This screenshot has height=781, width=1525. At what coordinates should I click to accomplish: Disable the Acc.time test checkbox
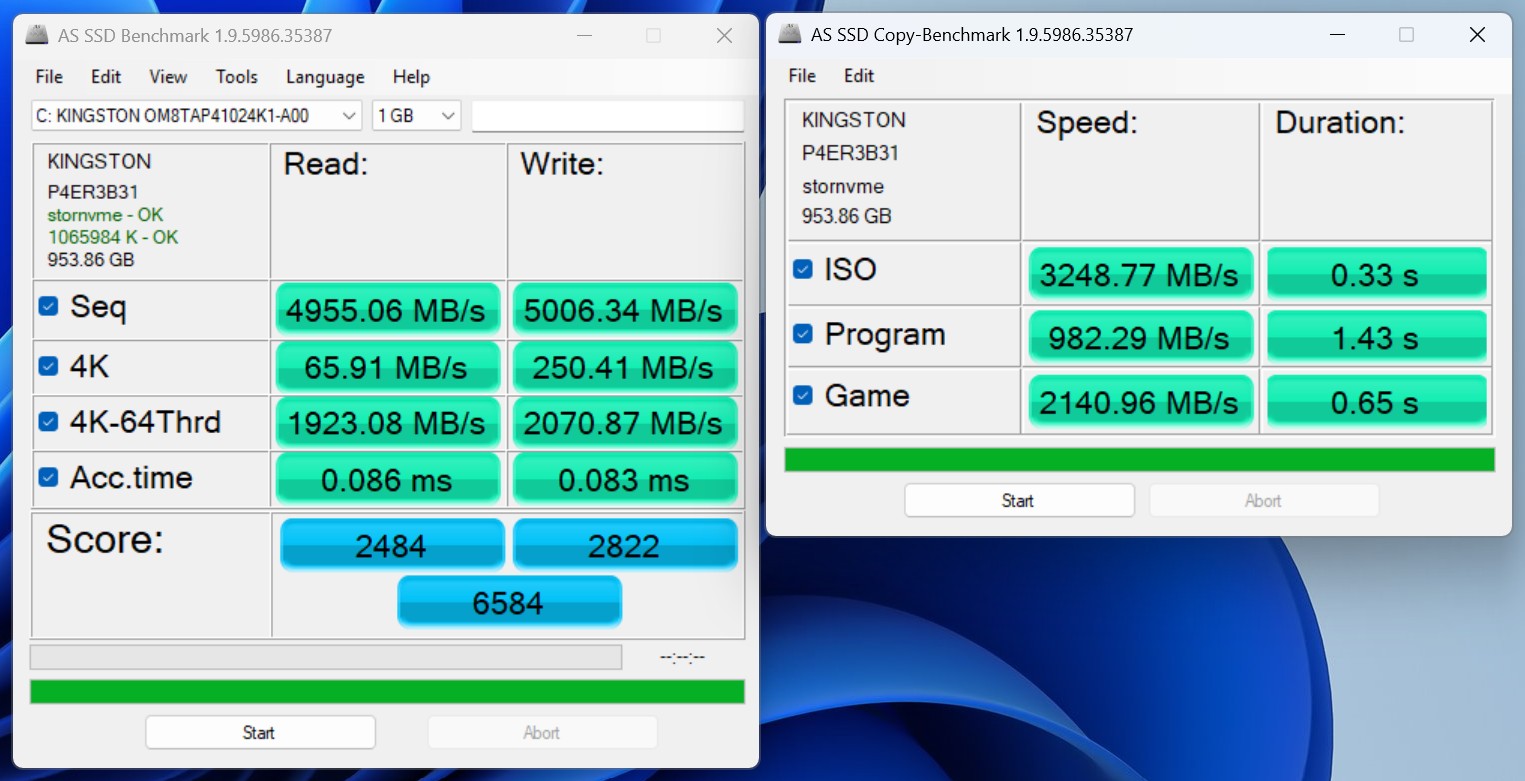48,477
